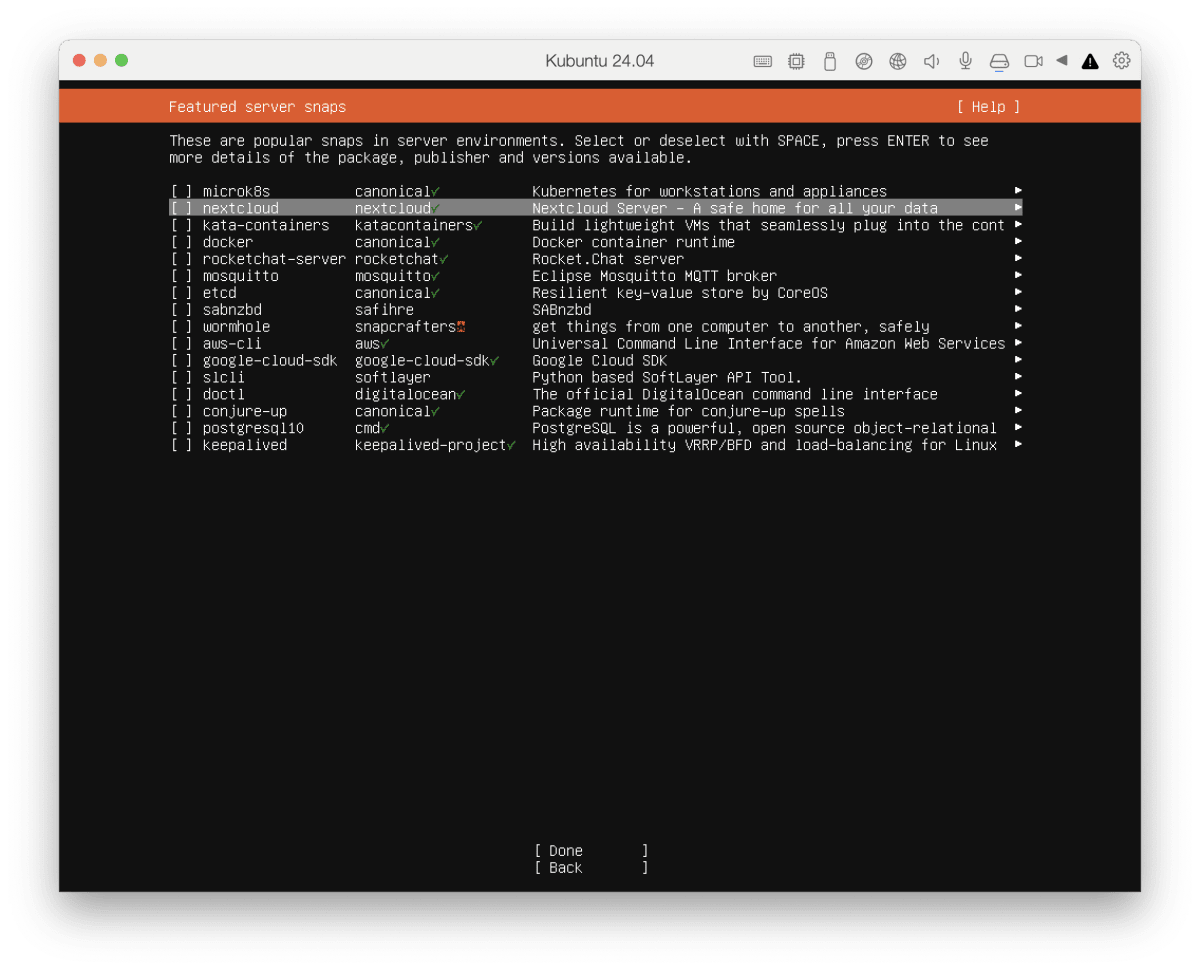Click the Done button
Viewport: 1200px width, 970px height.
pos(591,851)
